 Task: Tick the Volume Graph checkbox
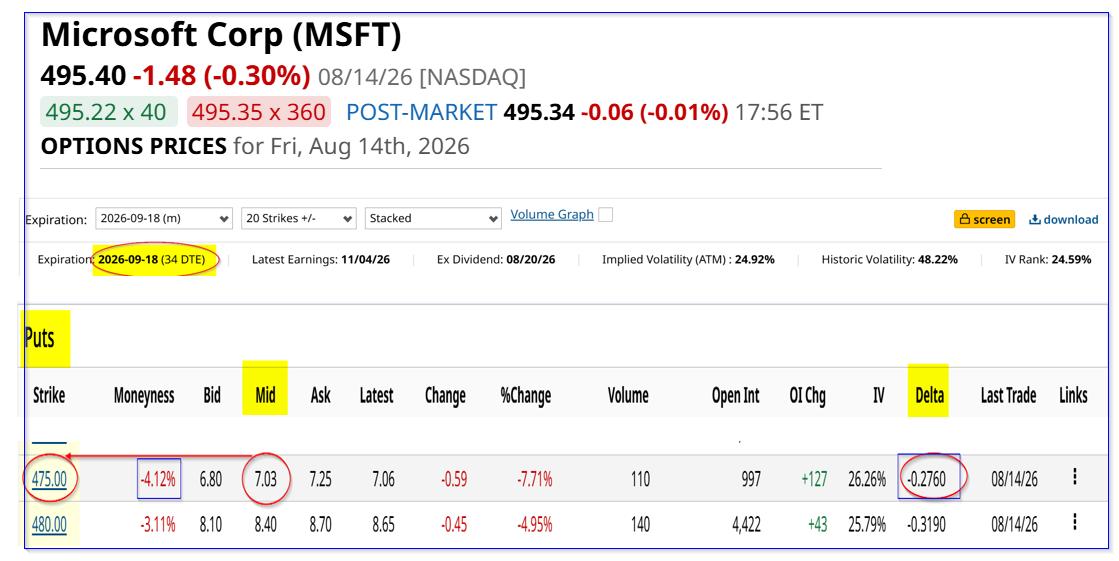click(x=605, y=215)
